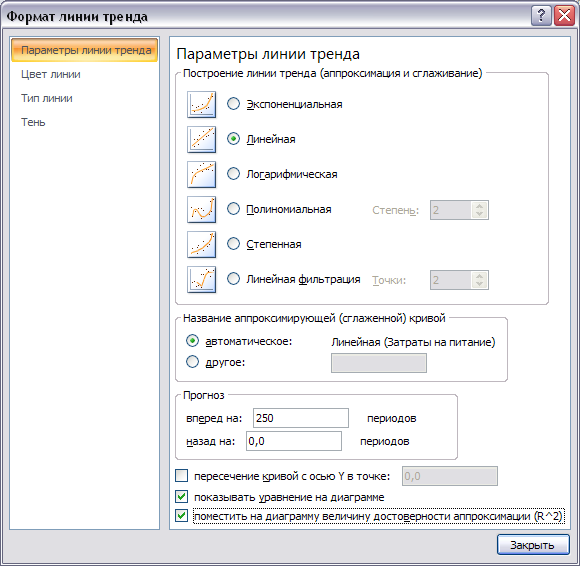Select the Экспоненциальная radio button
This screenshot has height=566, width=580.
click(233, 104)
